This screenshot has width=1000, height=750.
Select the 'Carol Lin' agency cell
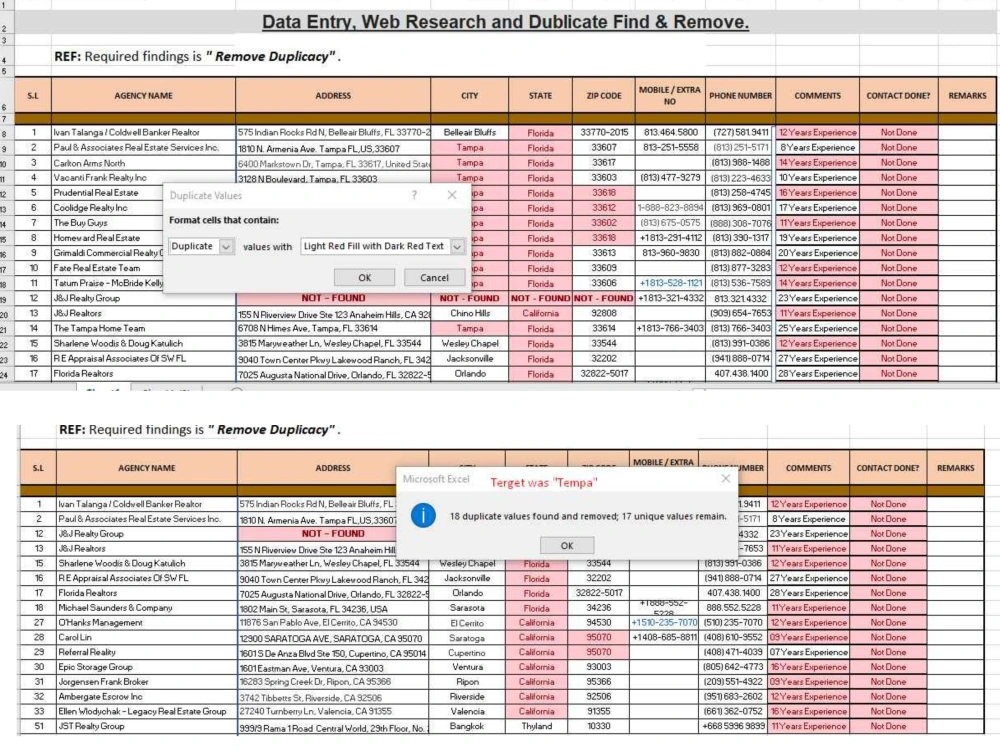pos(147,638)
